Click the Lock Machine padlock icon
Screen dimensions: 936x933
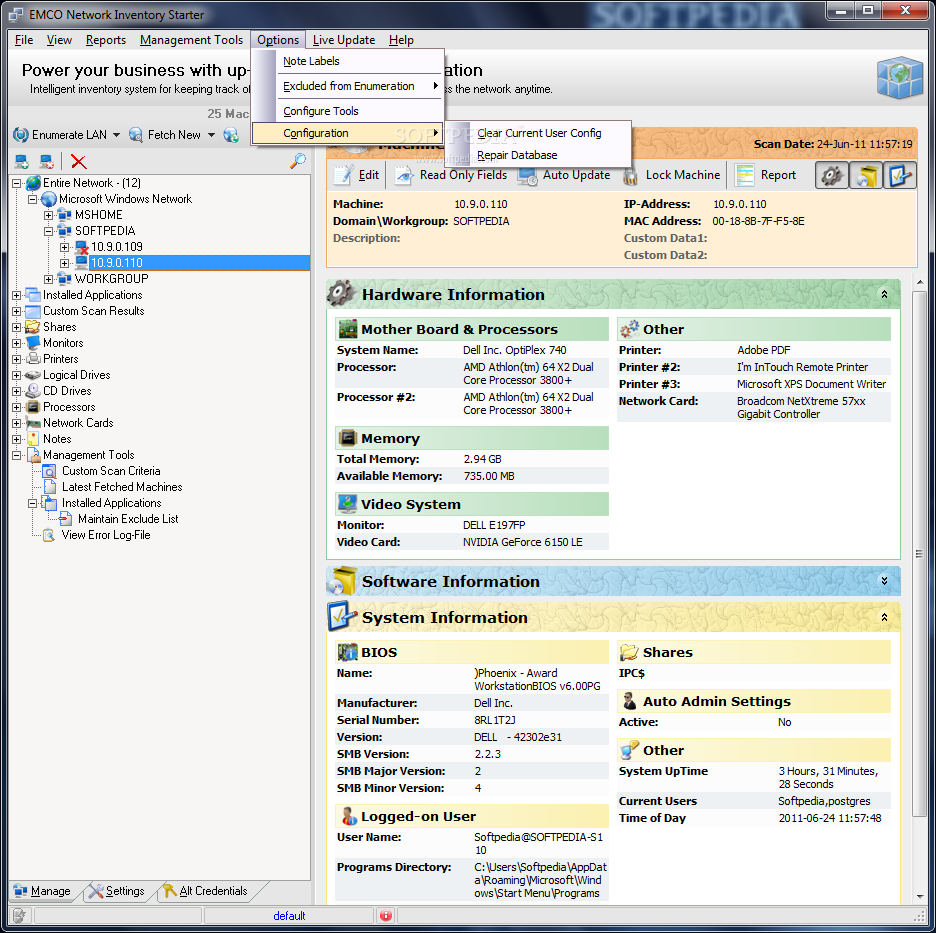tap(630, 175)
